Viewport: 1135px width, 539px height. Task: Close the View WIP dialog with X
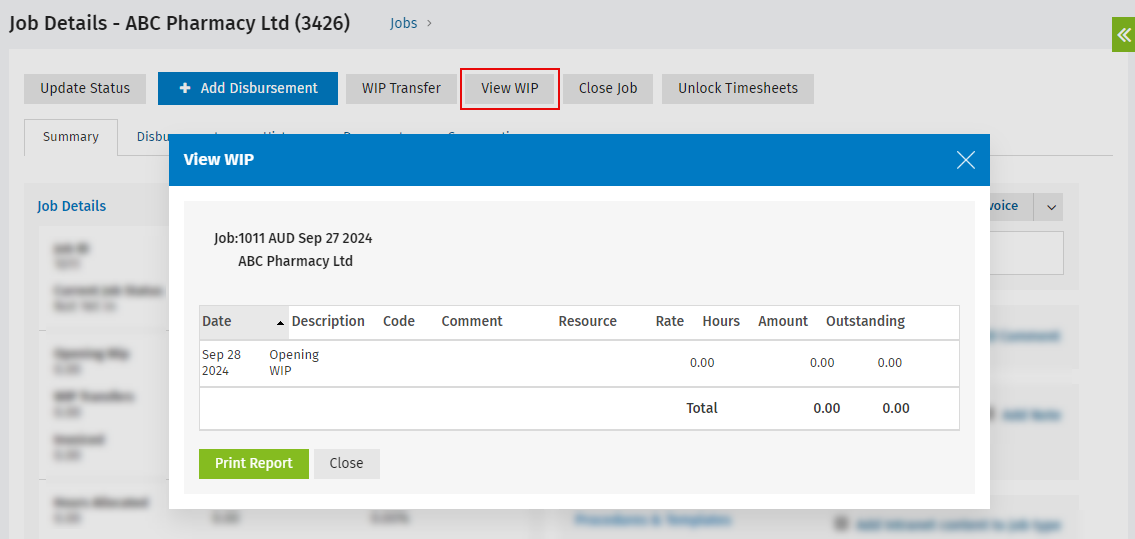966,160
